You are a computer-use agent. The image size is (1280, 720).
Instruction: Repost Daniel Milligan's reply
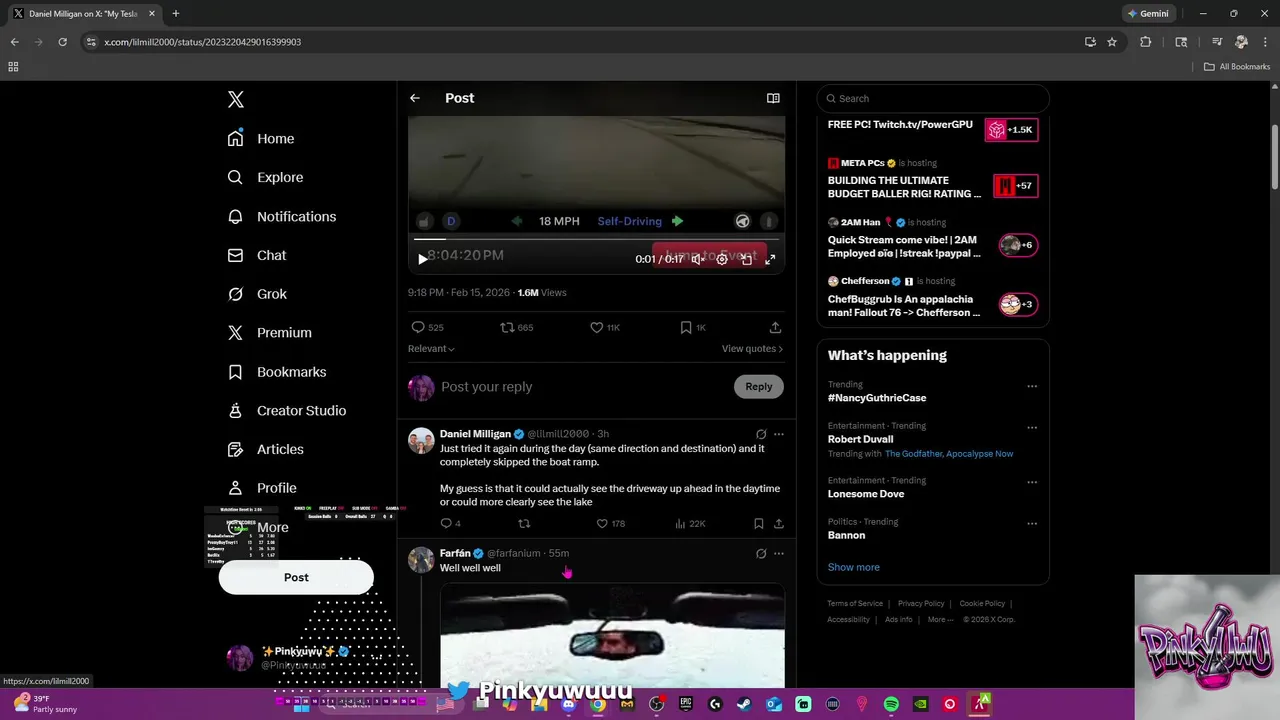pyautogui.click(x=524, y=523)
